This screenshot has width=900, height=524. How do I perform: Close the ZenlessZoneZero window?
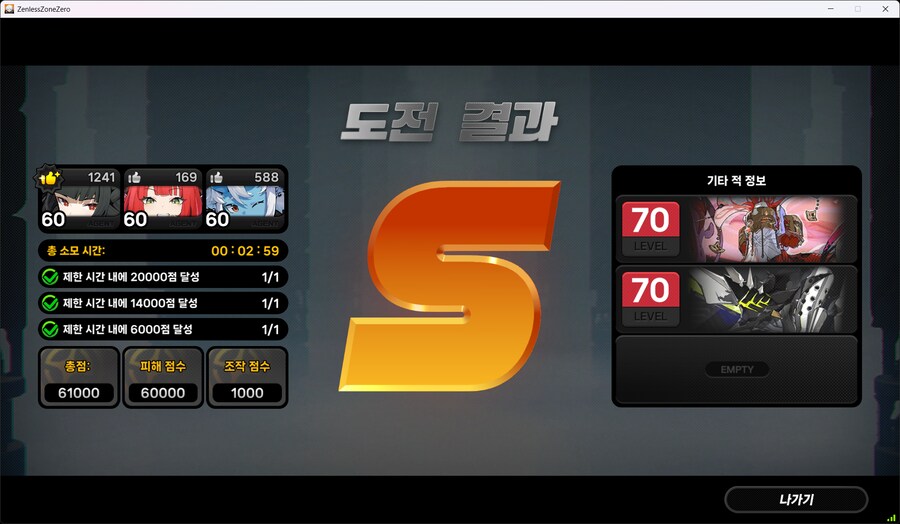885,9
